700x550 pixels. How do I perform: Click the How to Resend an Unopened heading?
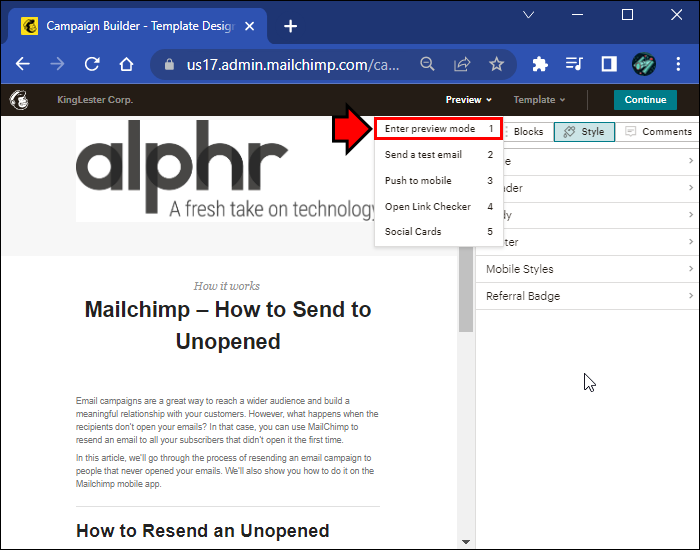[203, 530]
